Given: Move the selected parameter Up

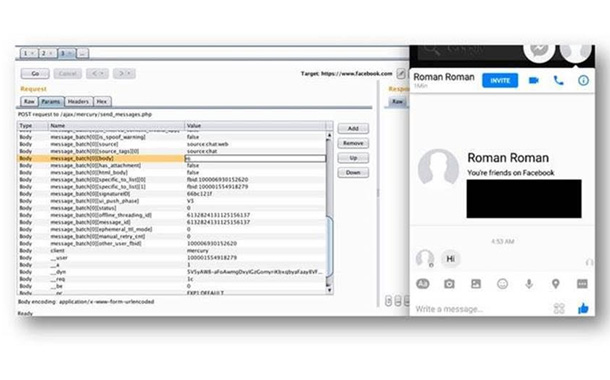Looking at the screenshot, I should [353, 158].
